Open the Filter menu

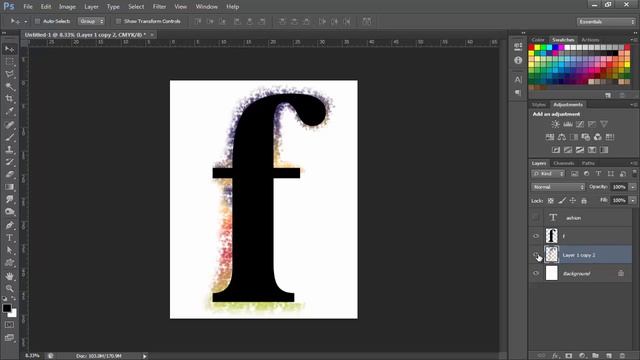click(159, 7)
